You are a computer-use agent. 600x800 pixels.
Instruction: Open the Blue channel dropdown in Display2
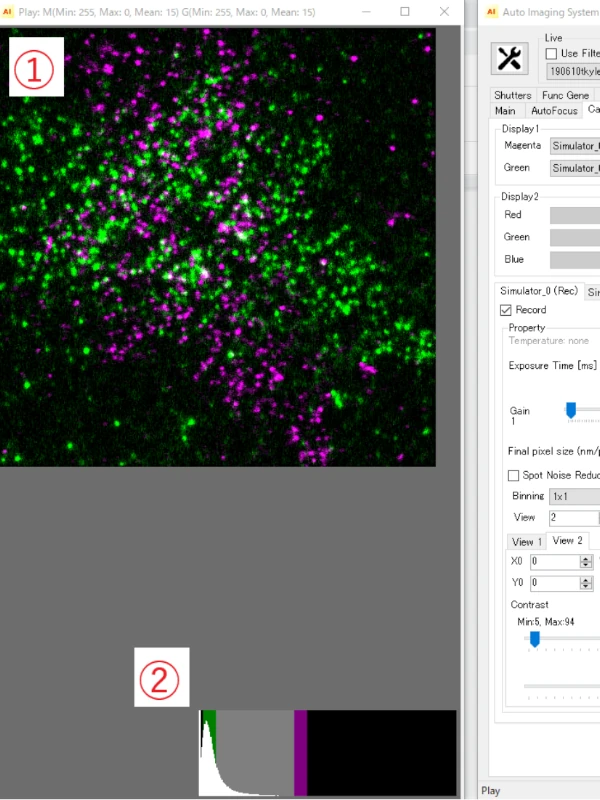(575, 260)
